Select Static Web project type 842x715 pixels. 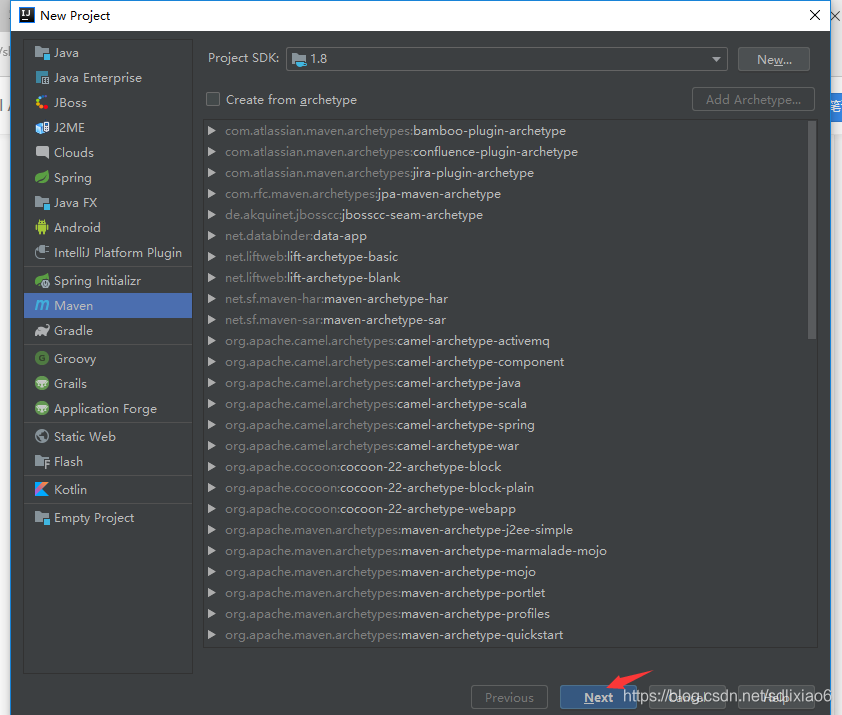[x=108, y=436]
